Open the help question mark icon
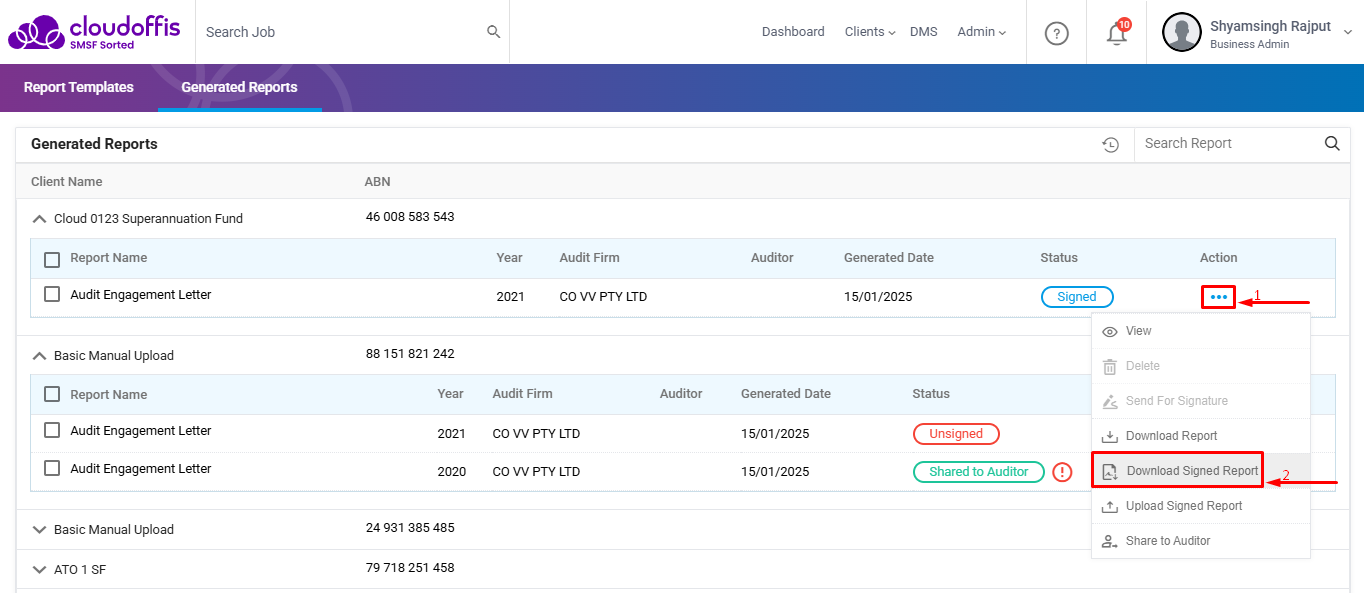This screenshot has height=593, width=1364. pyautogui.click(x=1056, y=33)
